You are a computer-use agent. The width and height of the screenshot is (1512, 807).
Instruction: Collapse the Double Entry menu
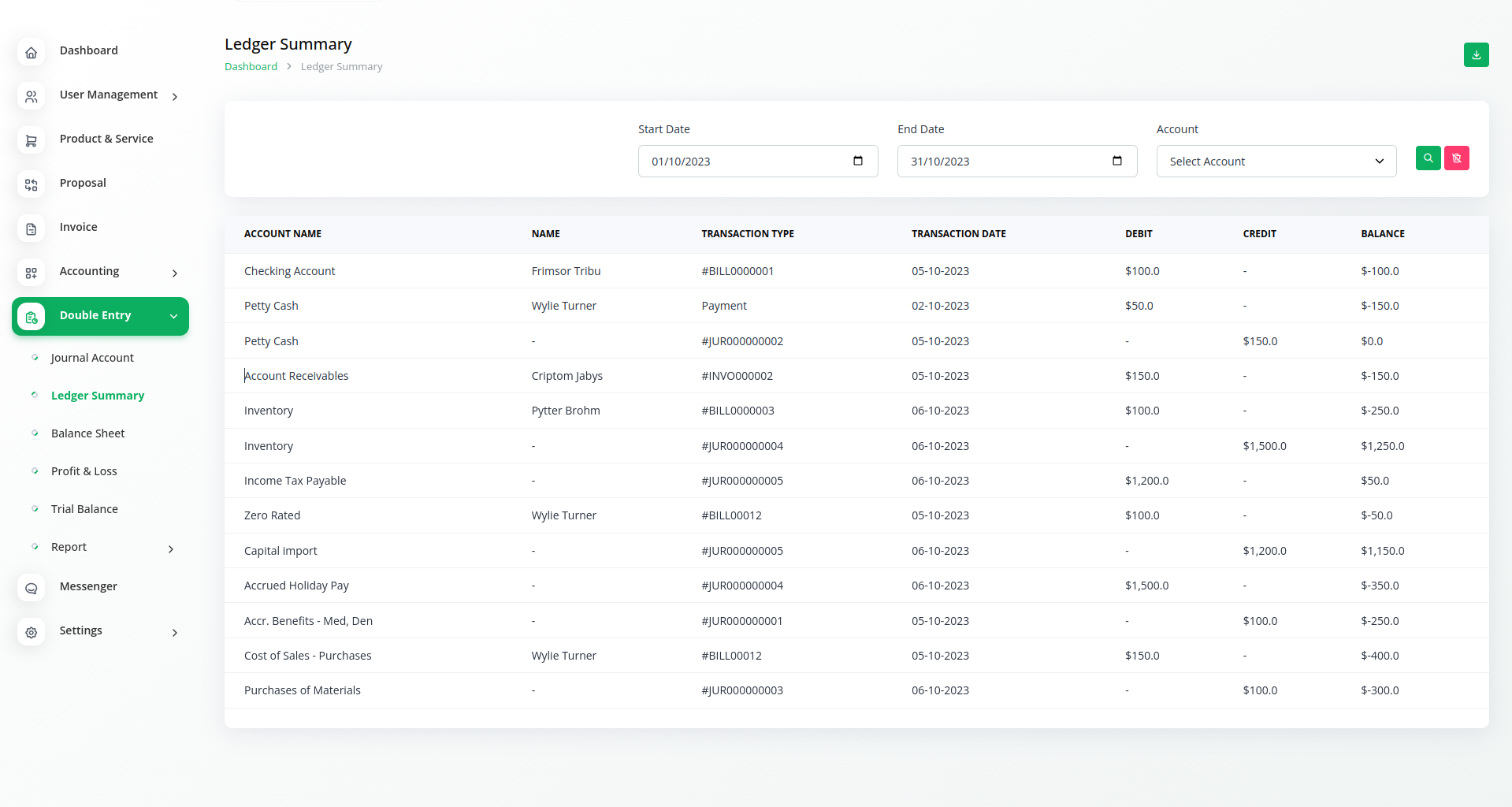[173, 317]
